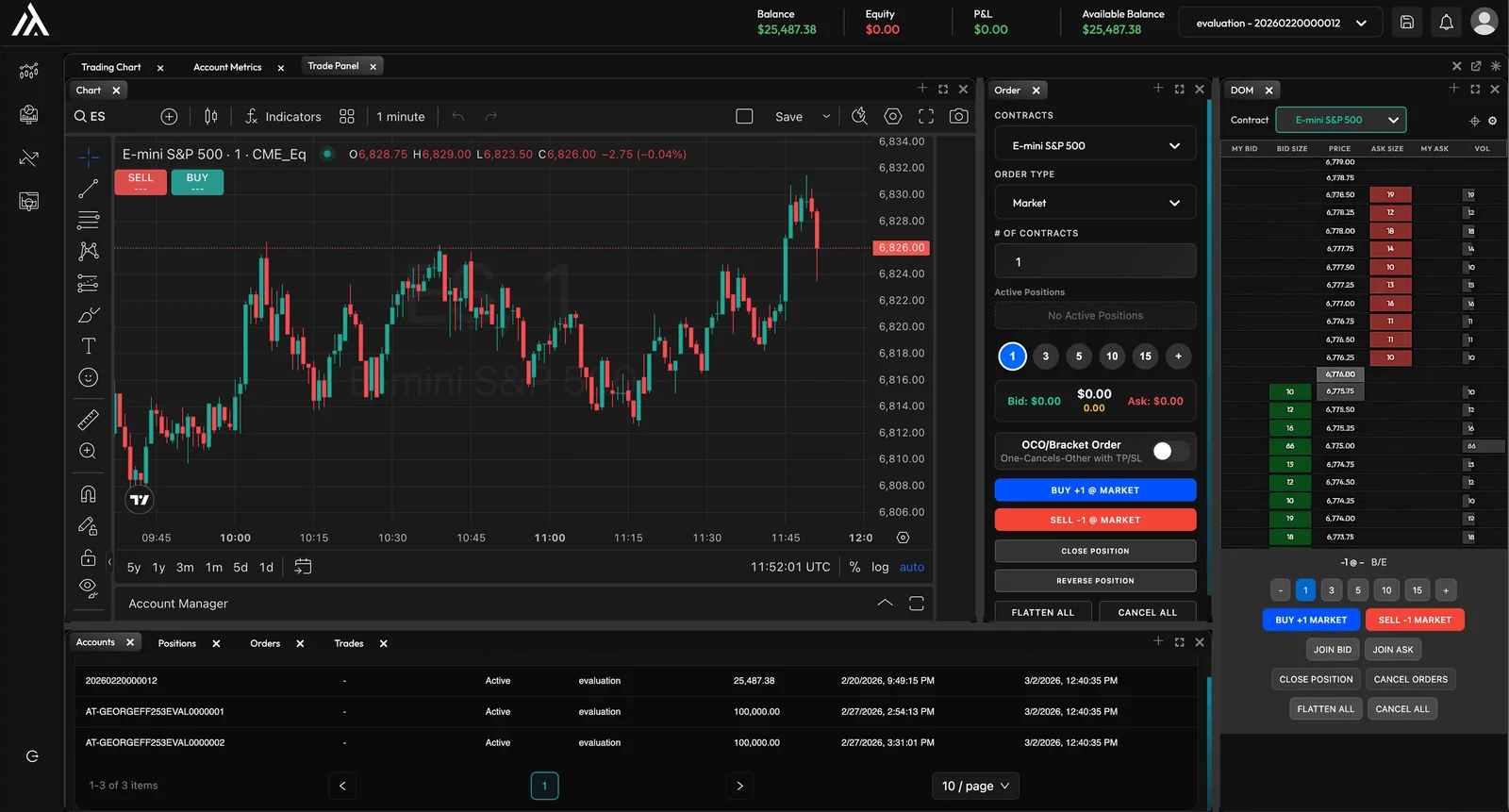Screen dimensions: 1509x812
Task: Open the evaluation account selector dropdown
Action: pyautogui.click(x=1281, y=23)
